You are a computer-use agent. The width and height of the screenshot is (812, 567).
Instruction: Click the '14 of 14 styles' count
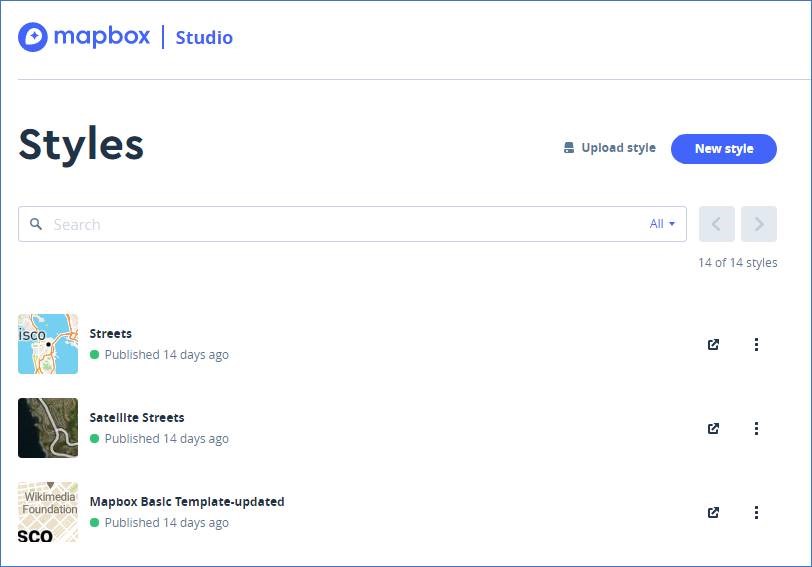(x=737, y=263)
